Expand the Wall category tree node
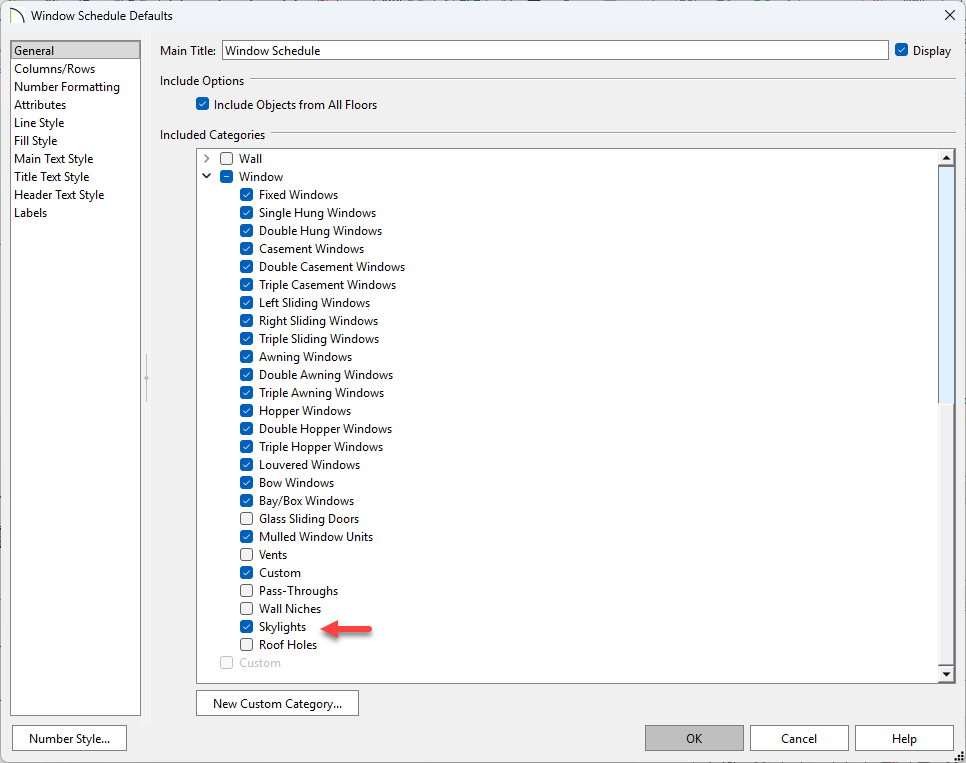The width and height of the screenshot is (966, 763). point(207,159)
